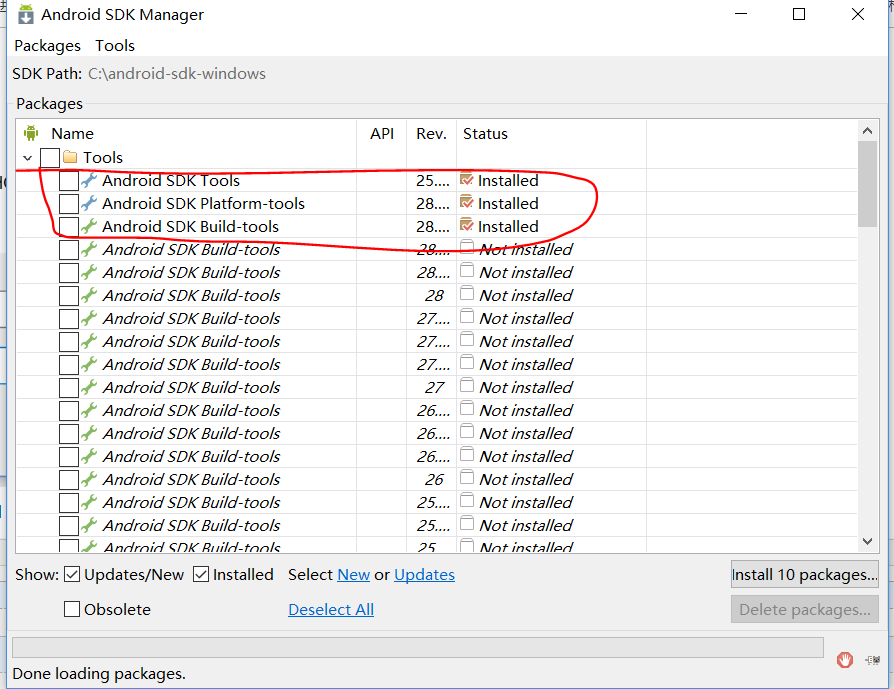
Task: Click the package list scrollbar thumb
Action: pyautogui.click(x=867, y=184)
